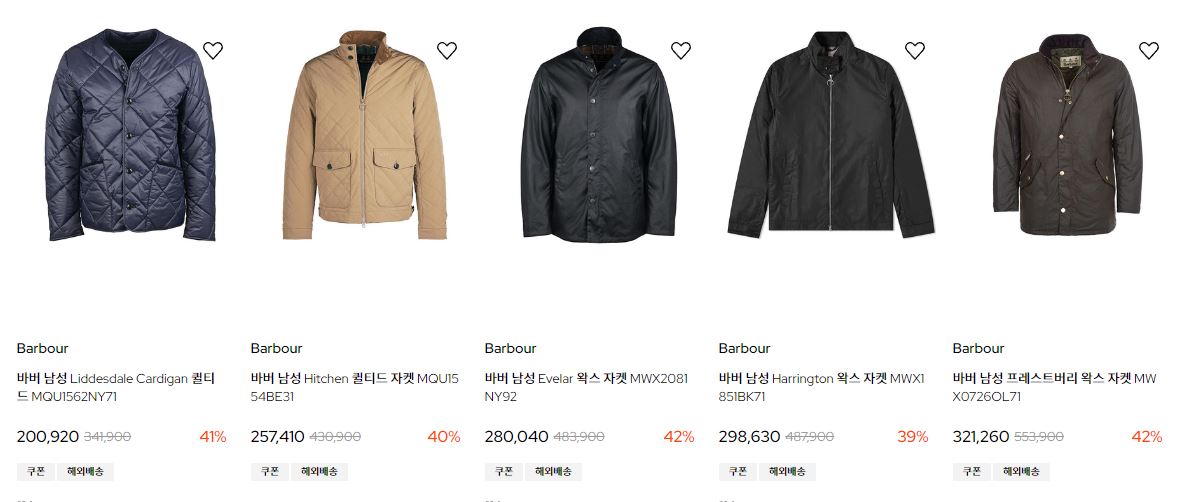Open olive wax jacket product image
The height and width of the screenshot is (502, 1181).
click(1067, 136)
